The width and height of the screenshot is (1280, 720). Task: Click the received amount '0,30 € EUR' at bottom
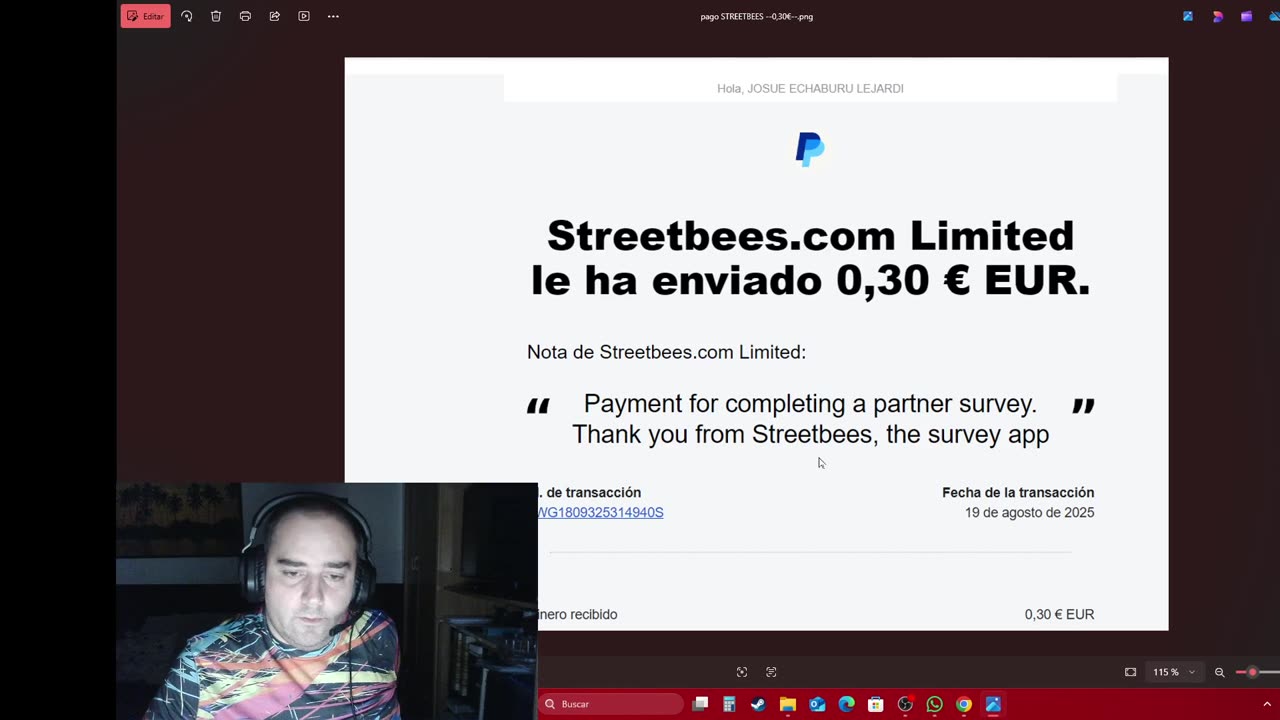[1059, 614]
